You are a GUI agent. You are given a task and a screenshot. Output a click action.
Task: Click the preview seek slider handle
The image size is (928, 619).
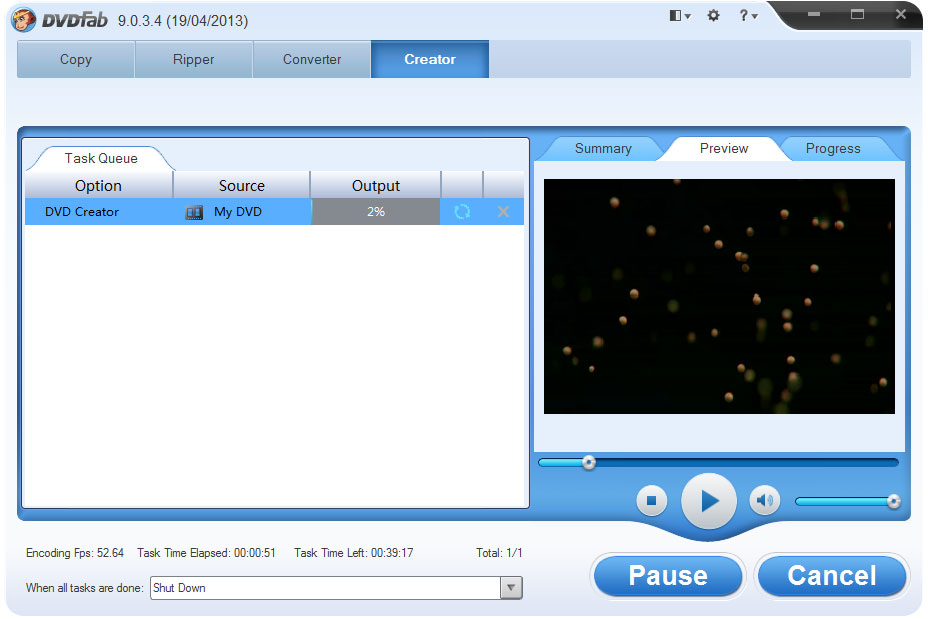(x=588, y=462)
